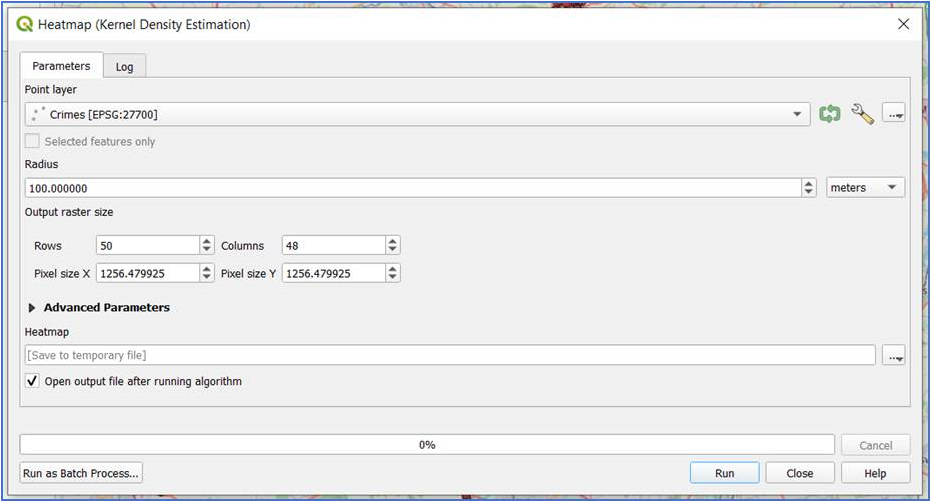Screen dimensions: 931x504
Task: Increase Radius with the up spinner arrow
Action: click(x=809, y=183)
